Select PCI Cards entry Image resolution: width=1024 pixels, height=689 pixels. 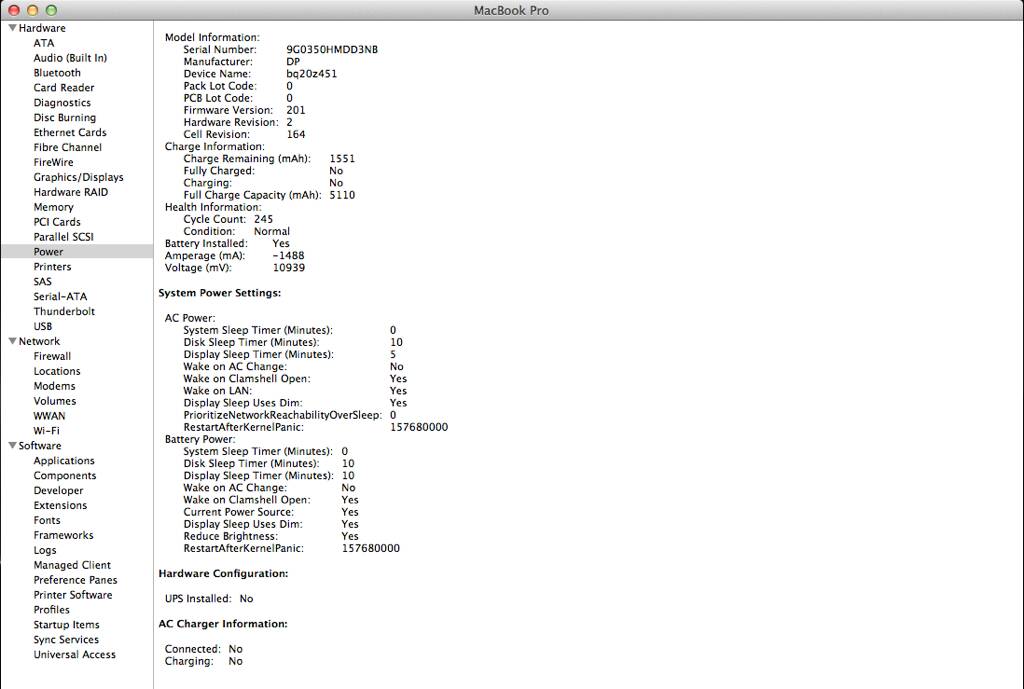pos(57,222)
